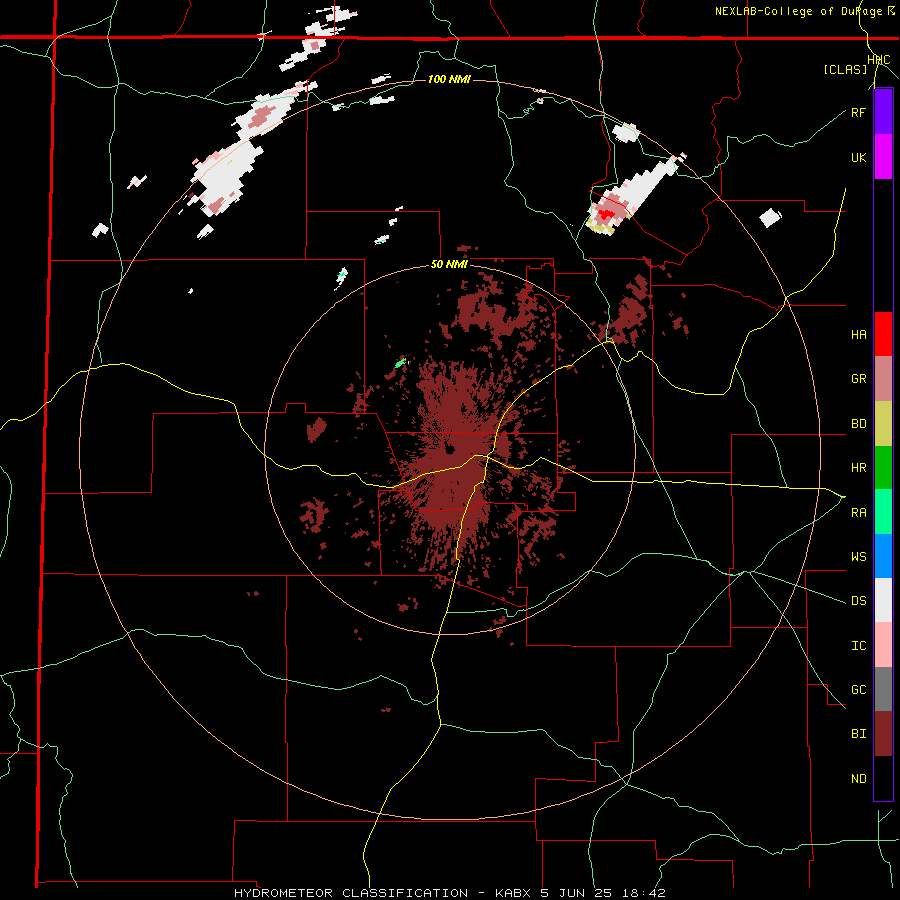Screen dimensions: 900x900
Task: Click the GR legend label text
Action: click(858, 379)
